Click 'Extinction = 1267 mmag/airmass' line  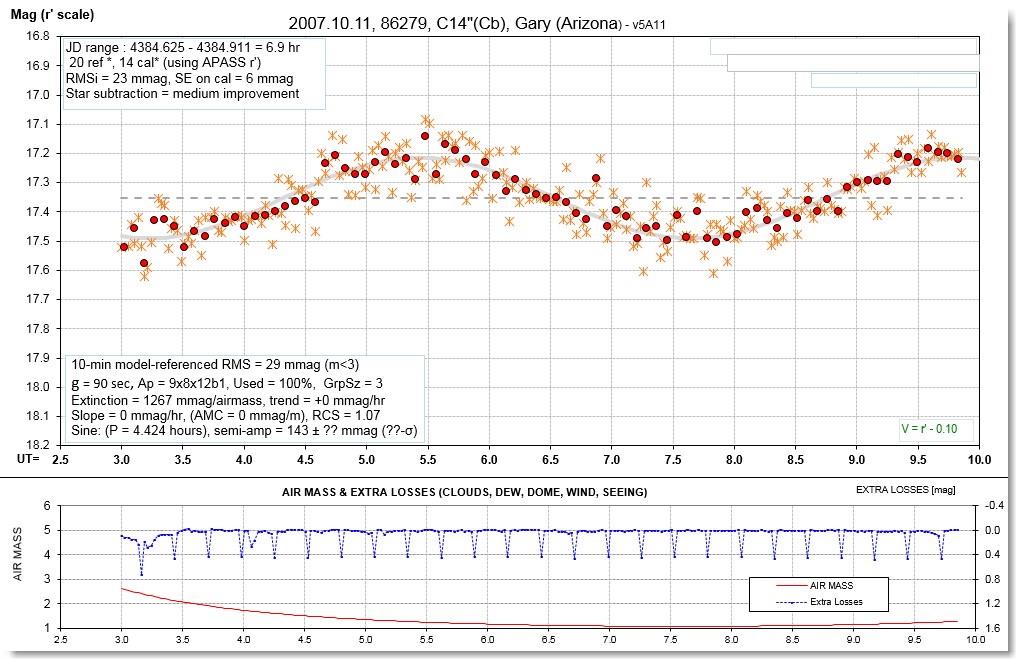pyautogui.click(x=228, y=400)
